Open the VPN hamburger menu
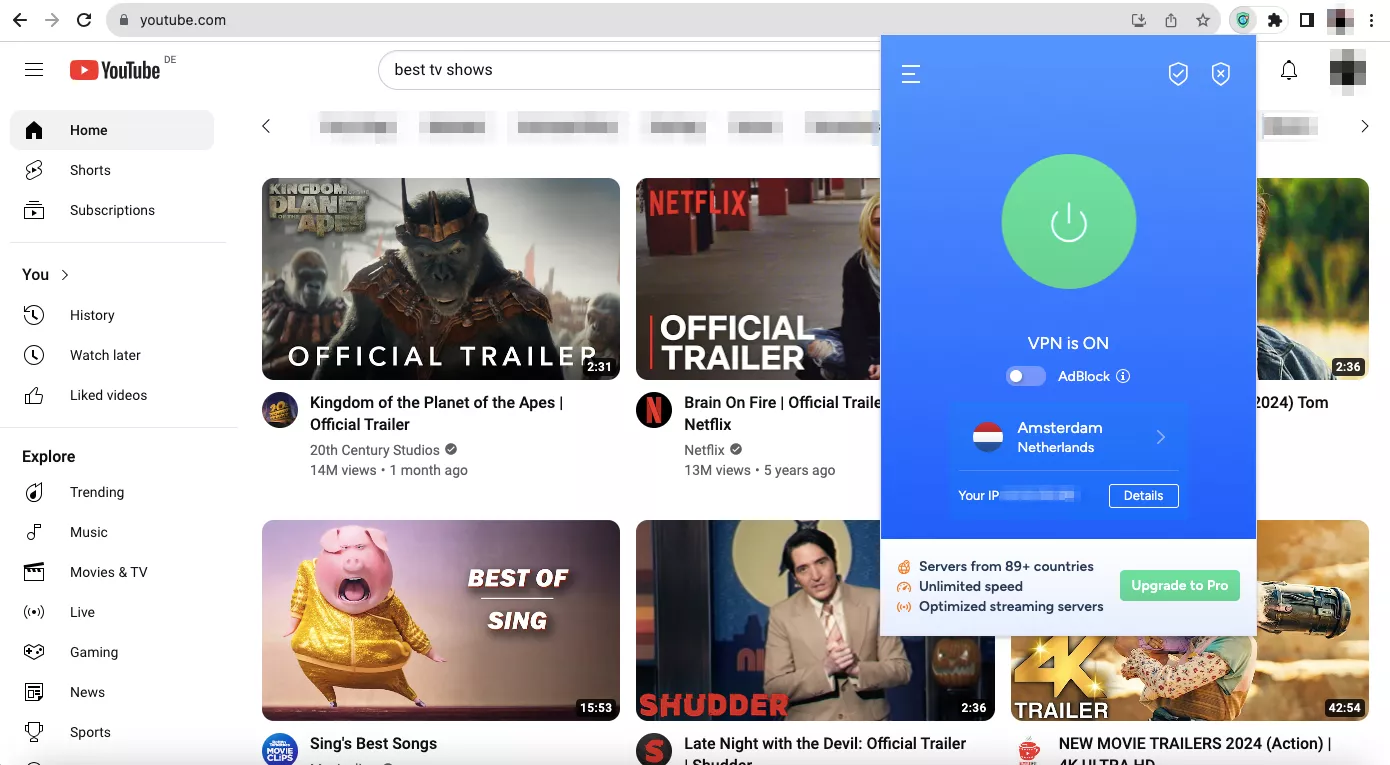The width and height of the screenshot is (1390, 765). click(910, 74)
